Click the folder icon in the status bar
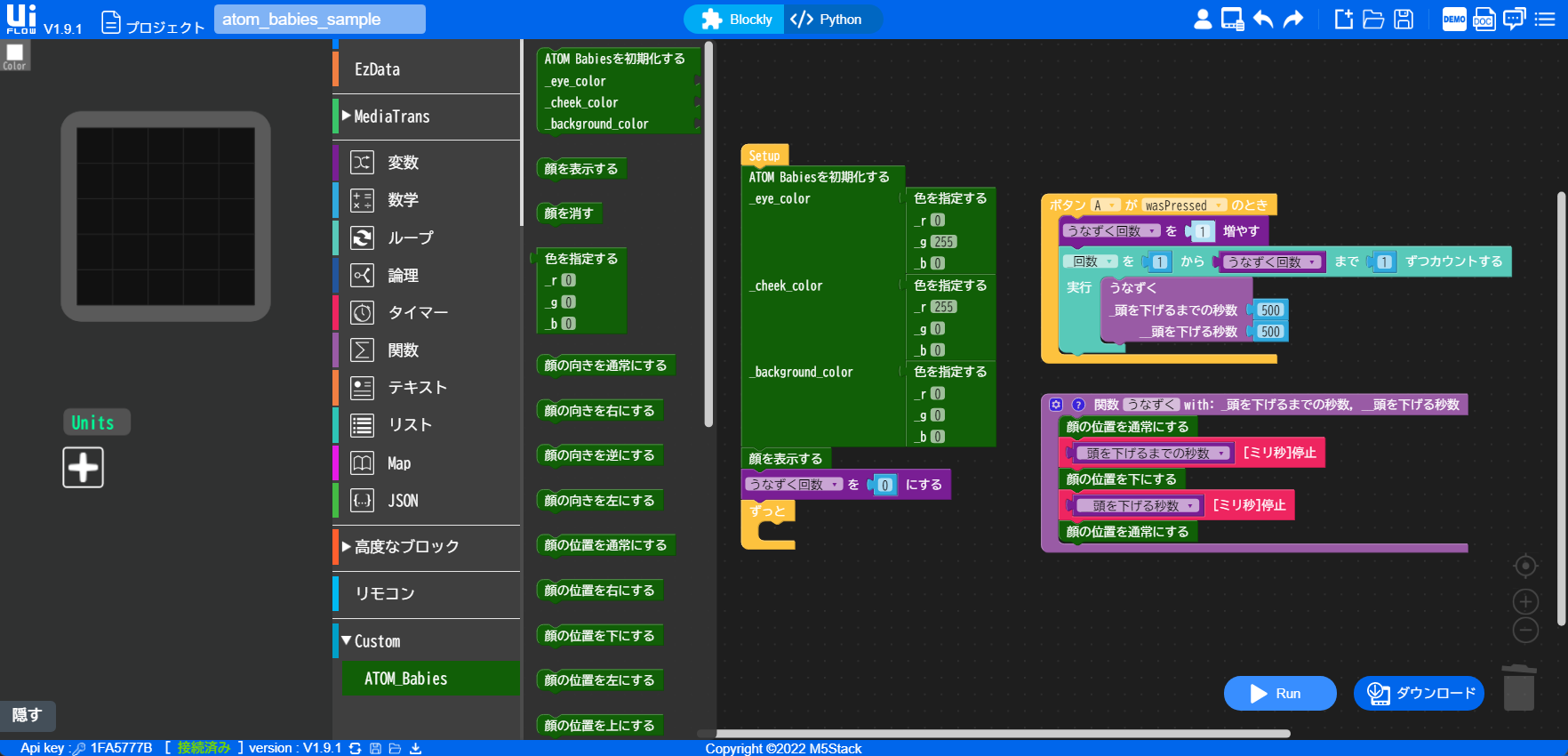The width and height of the screenshot is (1568, 756). point(395,748)
